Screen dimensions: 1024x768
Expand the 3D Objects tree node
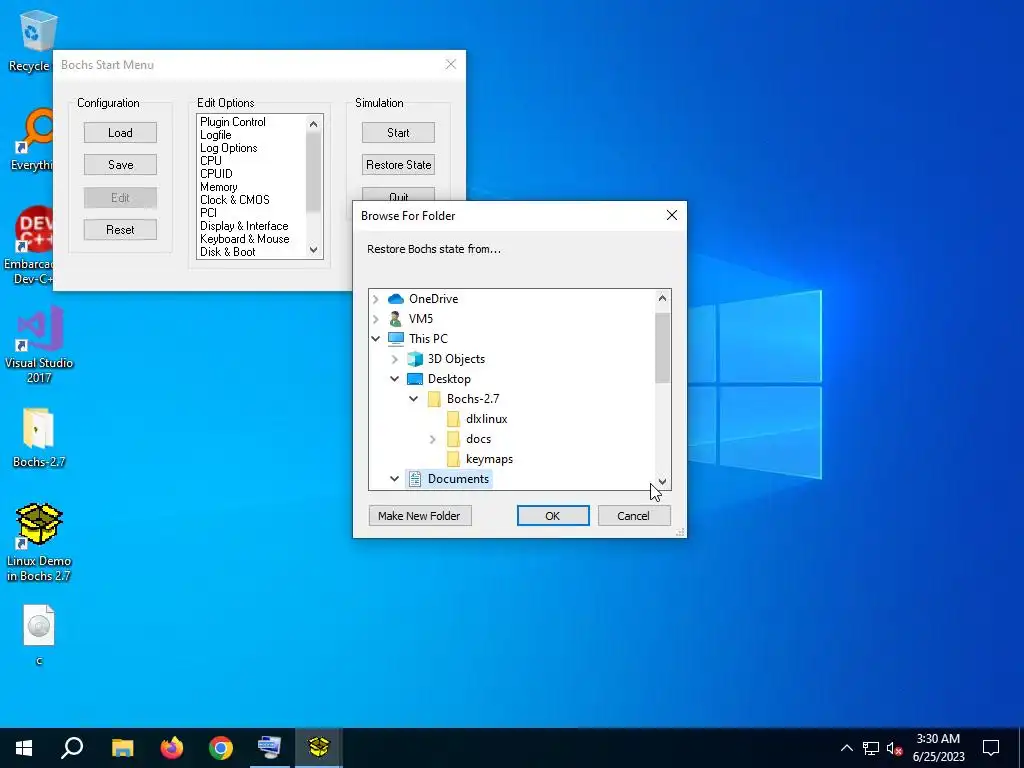(394, 359)
